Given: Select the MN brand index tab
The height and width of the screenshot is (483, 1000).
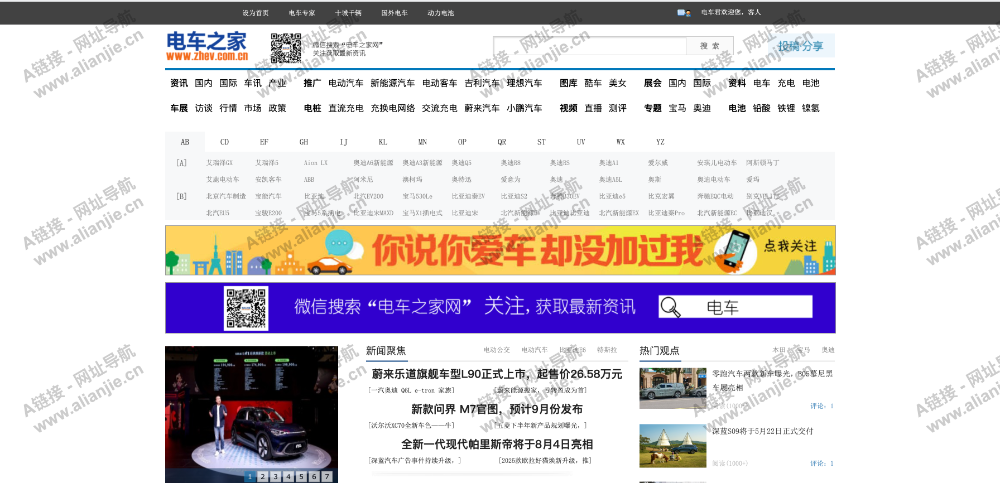Looking at the screenshot, I should point(422,142).
